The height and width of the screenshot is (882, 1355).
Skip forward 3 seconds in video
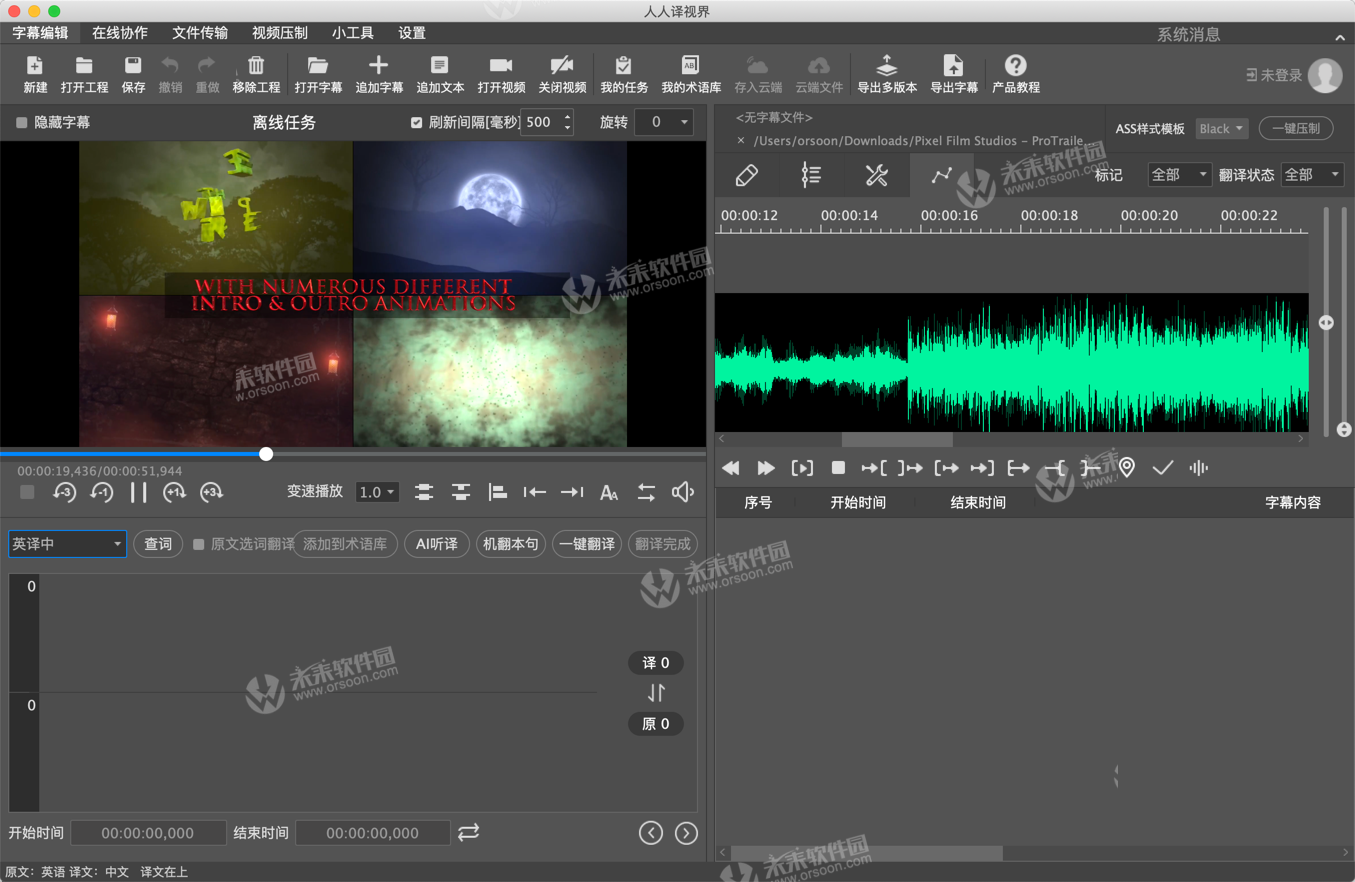click(211, 492)
